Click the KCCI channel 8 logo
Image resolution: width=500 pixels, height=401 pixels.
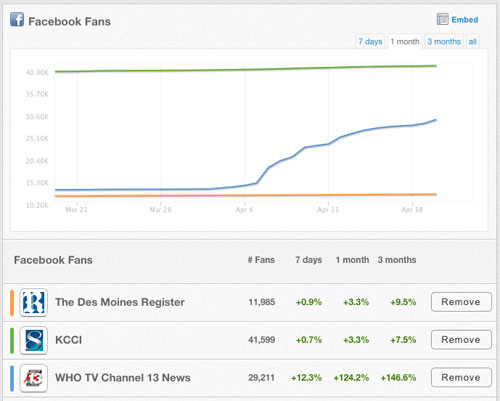(33, 340)
